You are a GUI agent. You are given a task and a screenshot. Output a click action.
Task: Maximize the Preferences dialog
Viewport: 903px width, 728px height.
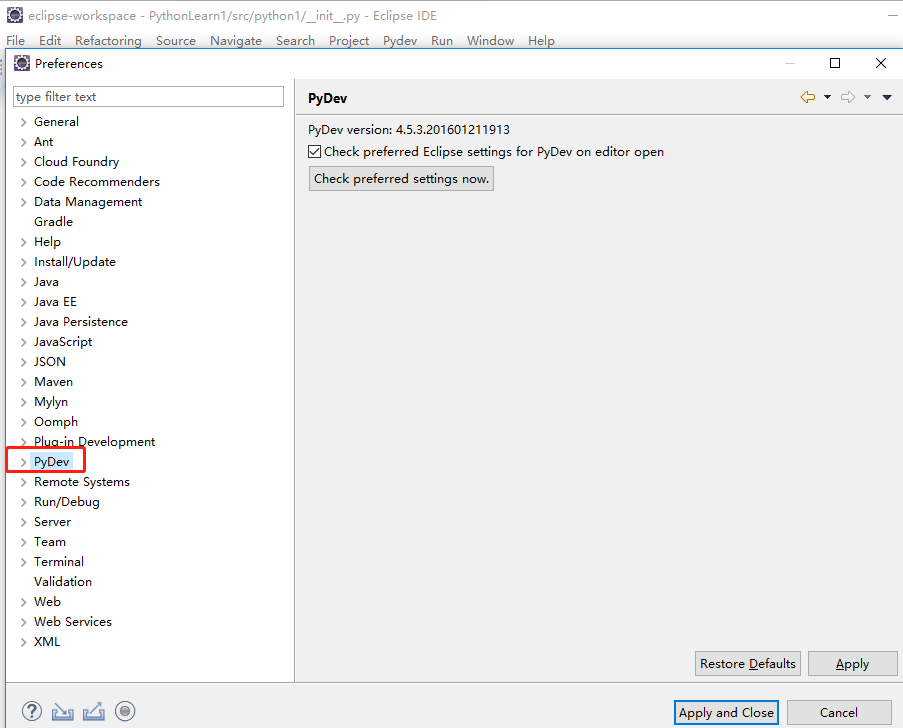(835, 63)
